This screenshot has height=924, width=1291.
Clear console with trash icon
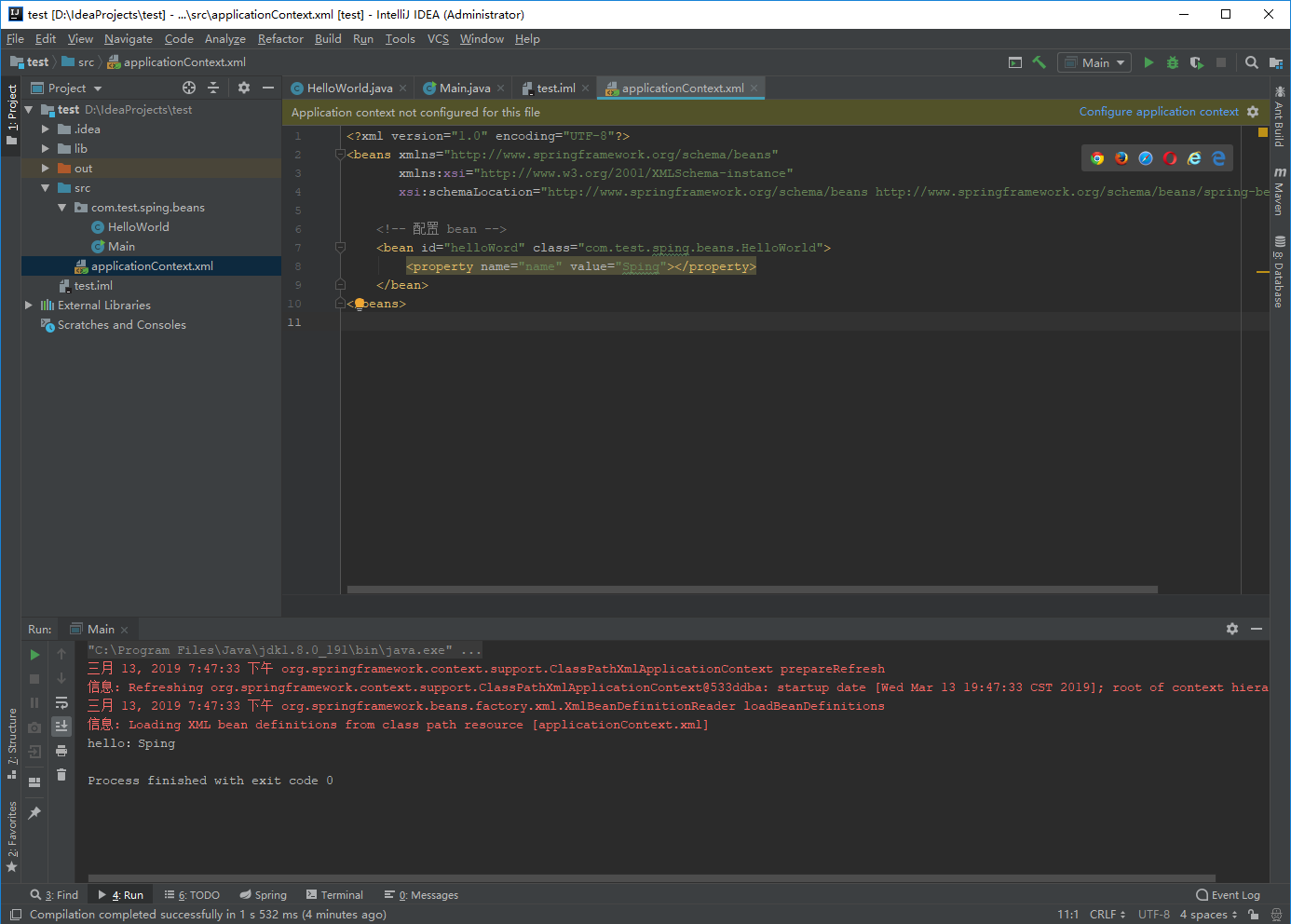tap(61, 775)
